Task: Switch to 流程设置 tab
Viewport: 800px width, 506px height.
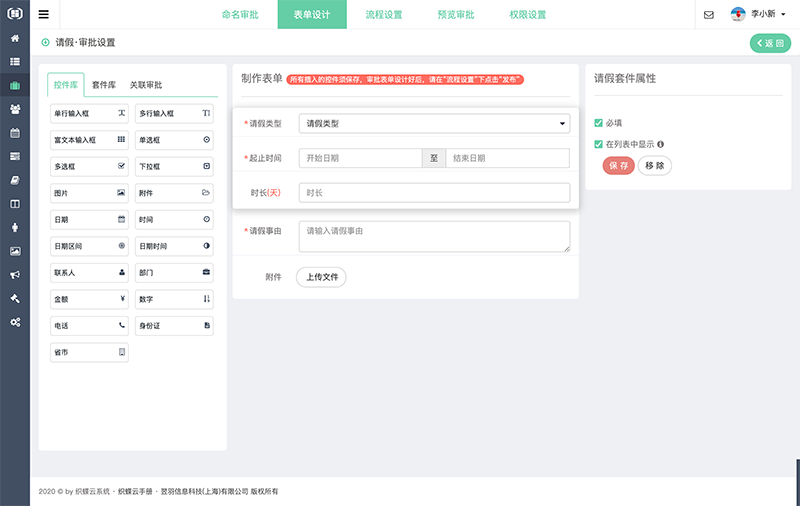Action: [x=384, y=15]
